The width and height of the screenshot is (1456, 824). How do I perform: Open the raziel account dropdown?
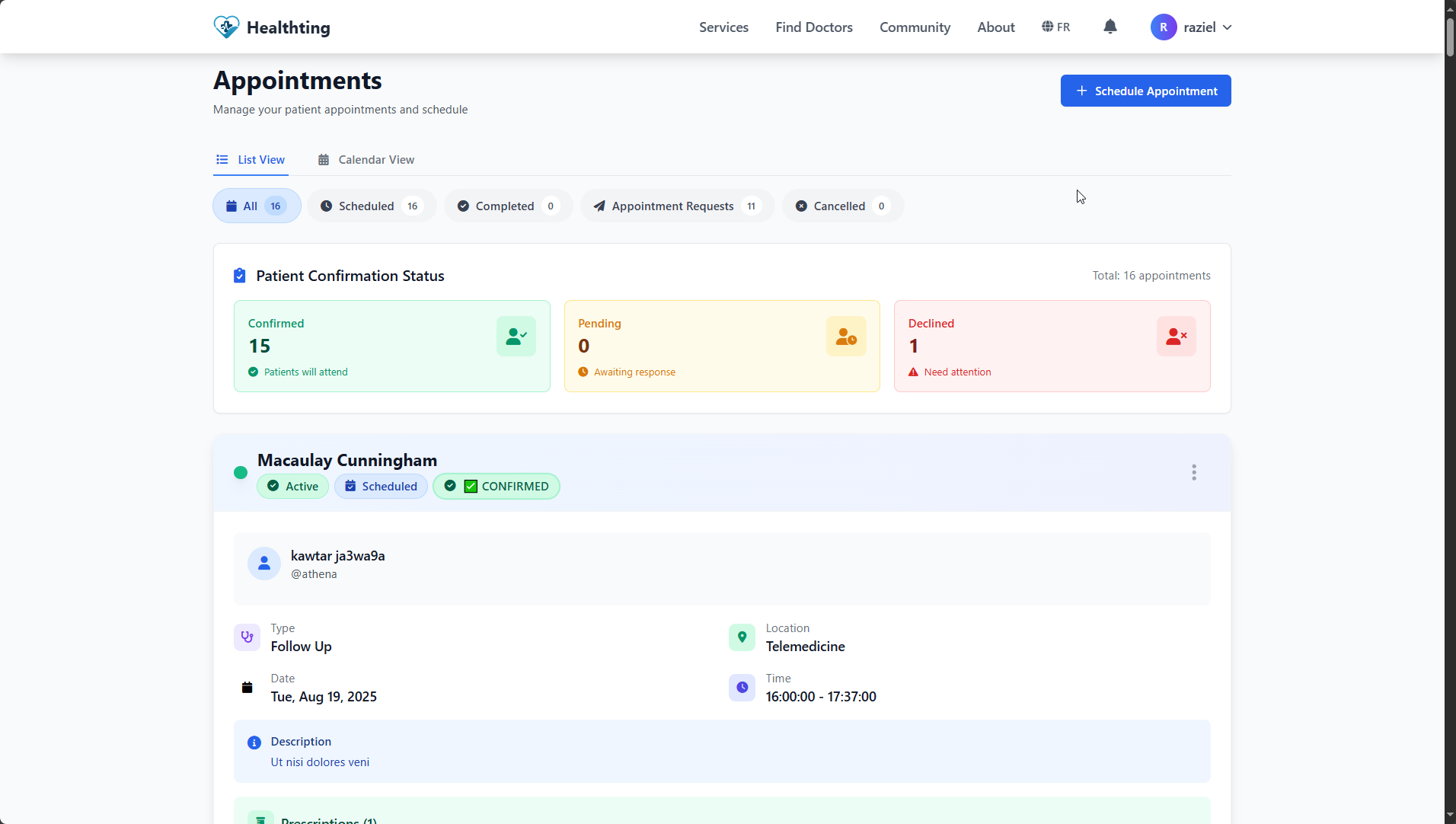pos(1192,27)
